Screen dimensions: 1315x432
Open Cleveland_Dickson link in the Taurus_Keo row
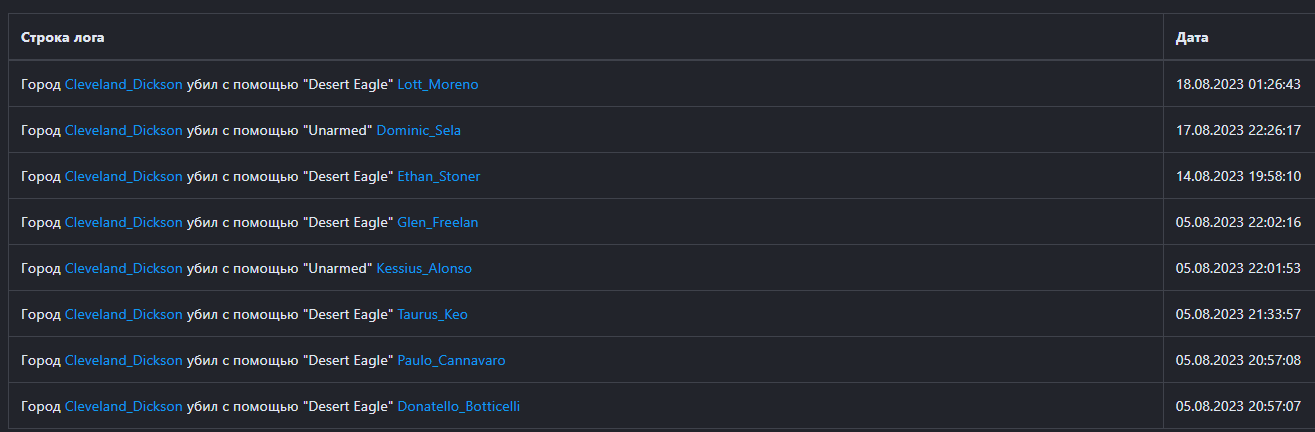tap(123, 315)
